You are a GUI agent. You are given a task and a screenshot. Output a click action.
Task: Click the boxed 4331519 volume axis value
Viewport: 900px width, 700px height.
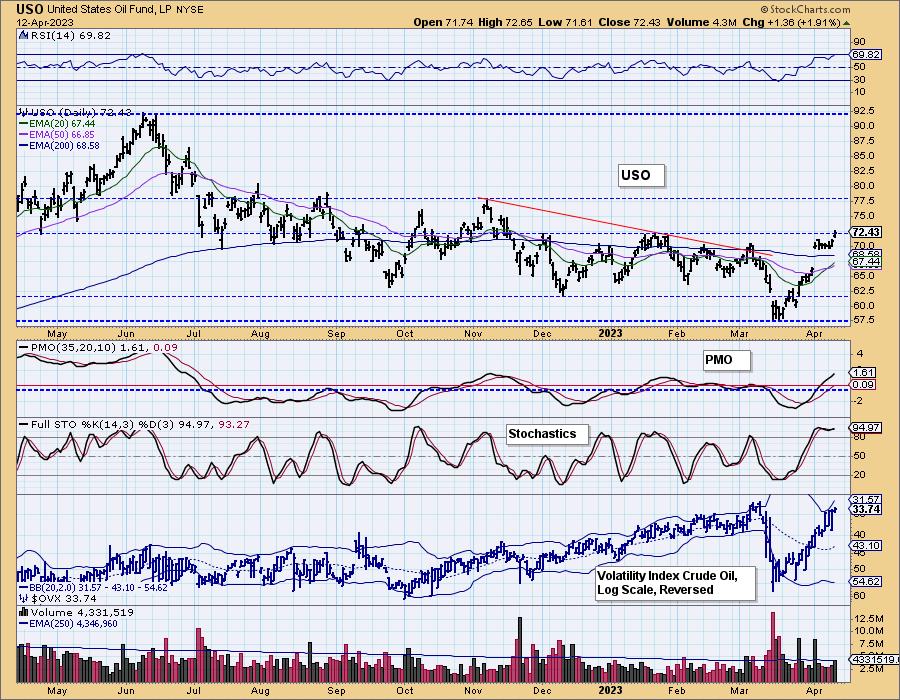(873, 660)
